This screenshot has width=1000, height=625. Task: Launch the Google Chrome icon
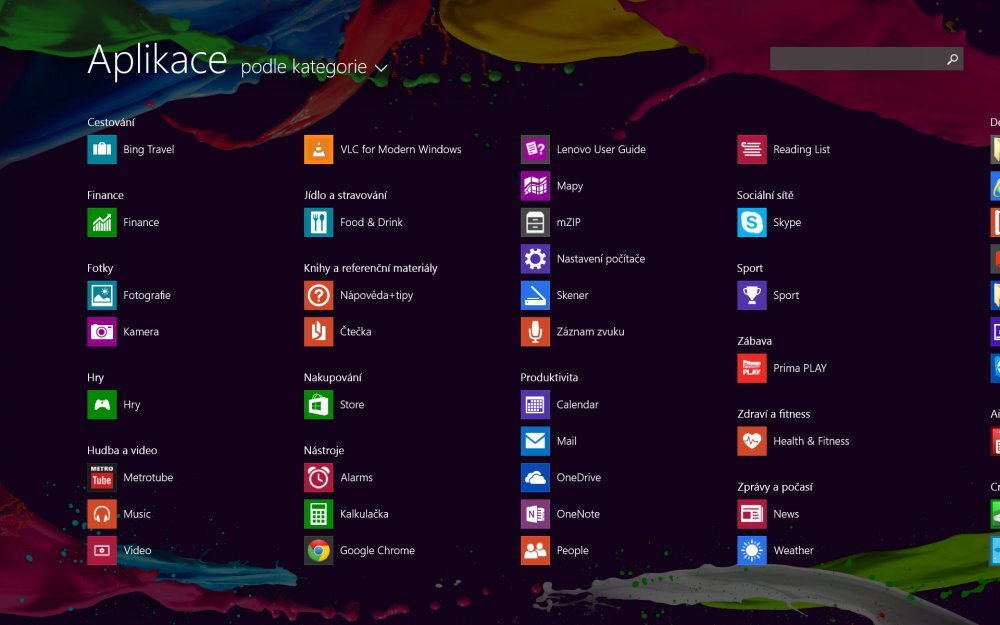click(x=318, y=550)
